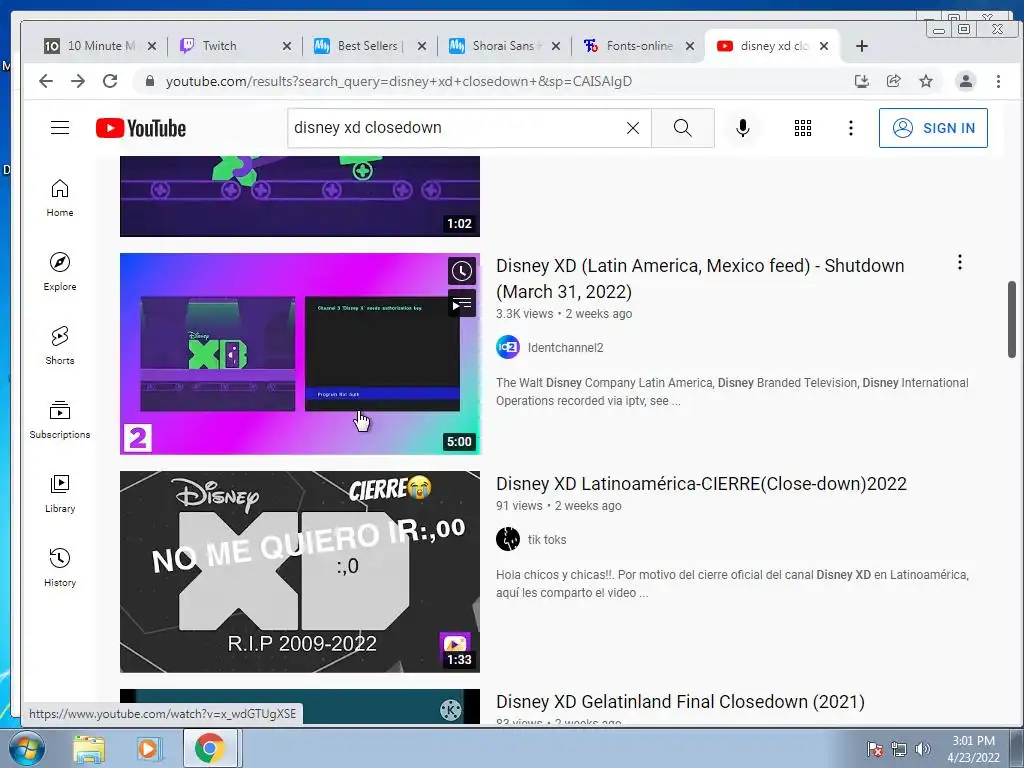Screen dimensions: 1024x768
Task: Click the description starting "Hola chicos y chicas"
Action: point(732,584)
